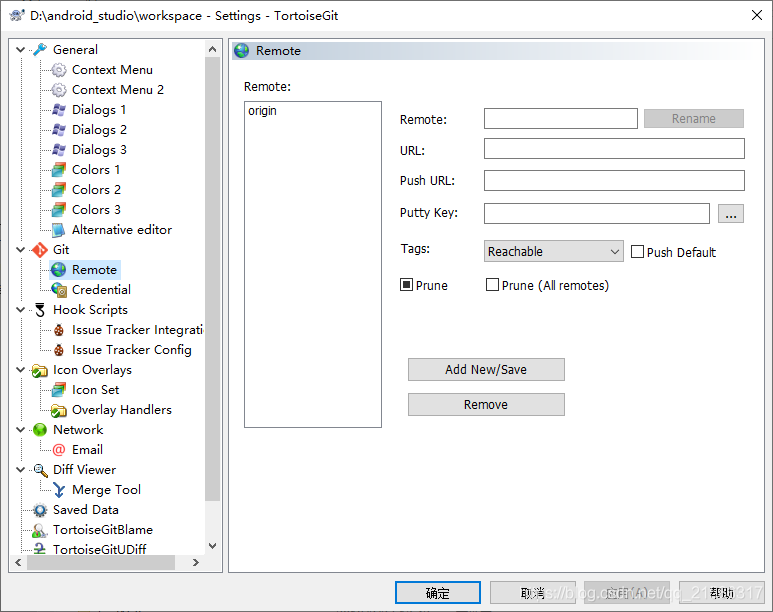Click the Credential globe-lock icon
This screenshot has width=773, height=612.
pyautogui.click(x=59, y=290)
